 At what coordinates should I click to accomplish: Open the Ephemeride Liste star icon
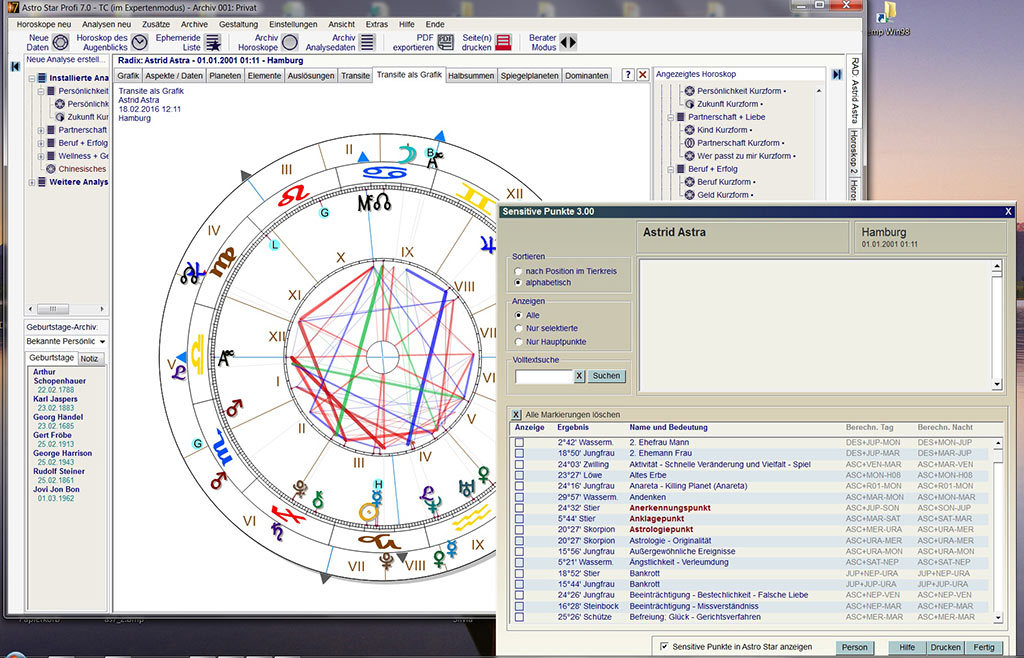pyautogui.click(x=213, y=42)
